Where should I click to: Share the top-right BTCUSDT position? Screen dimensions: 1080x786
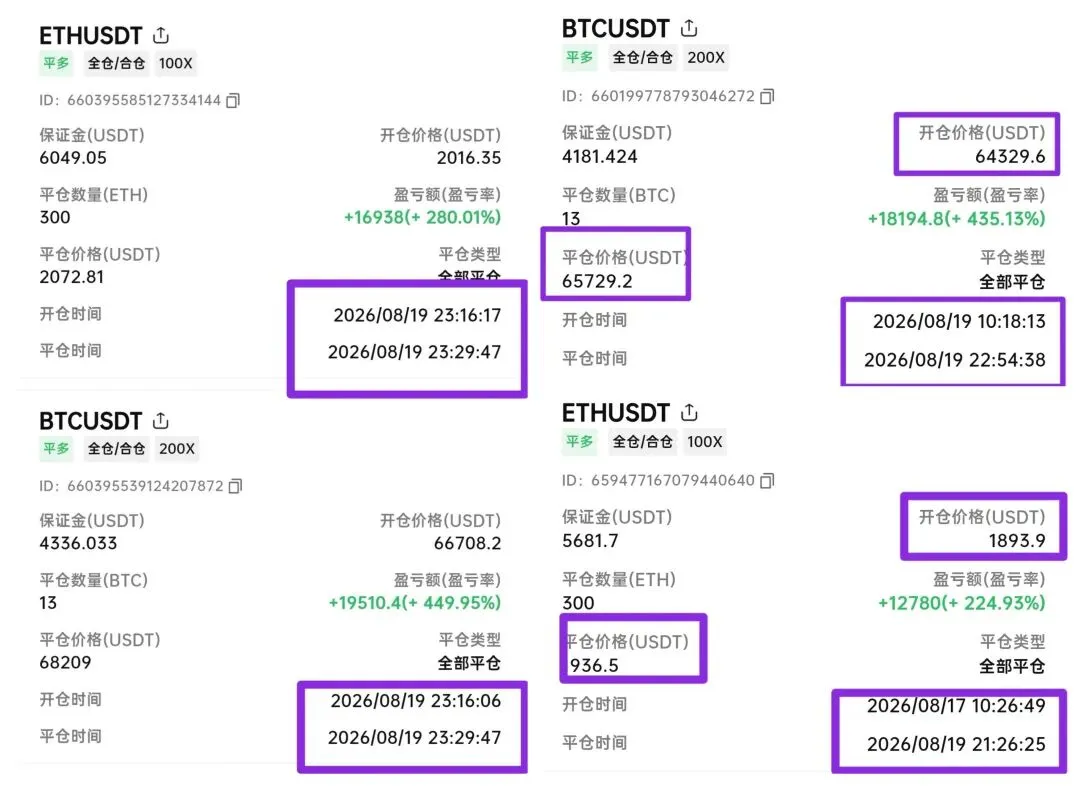pyautogui.click(x=689, y=28)
